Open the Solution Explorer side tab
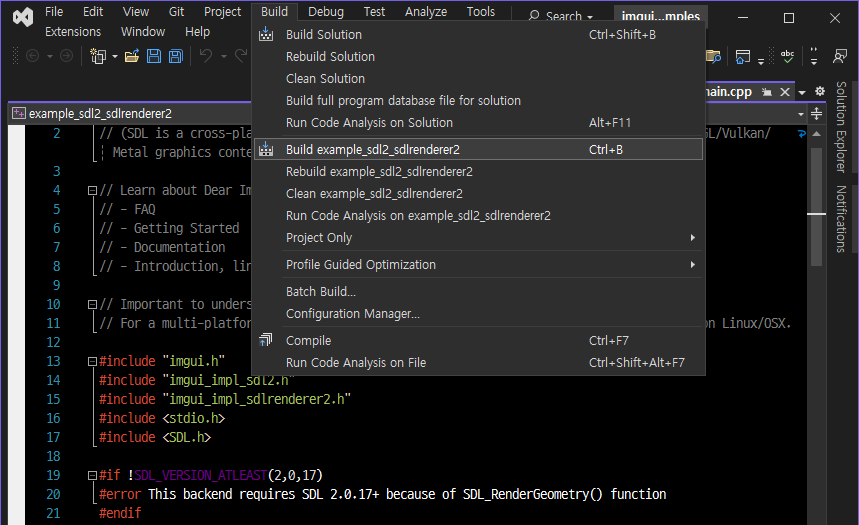The width and height of the screenshot is (859, 525). pos(841,127)
